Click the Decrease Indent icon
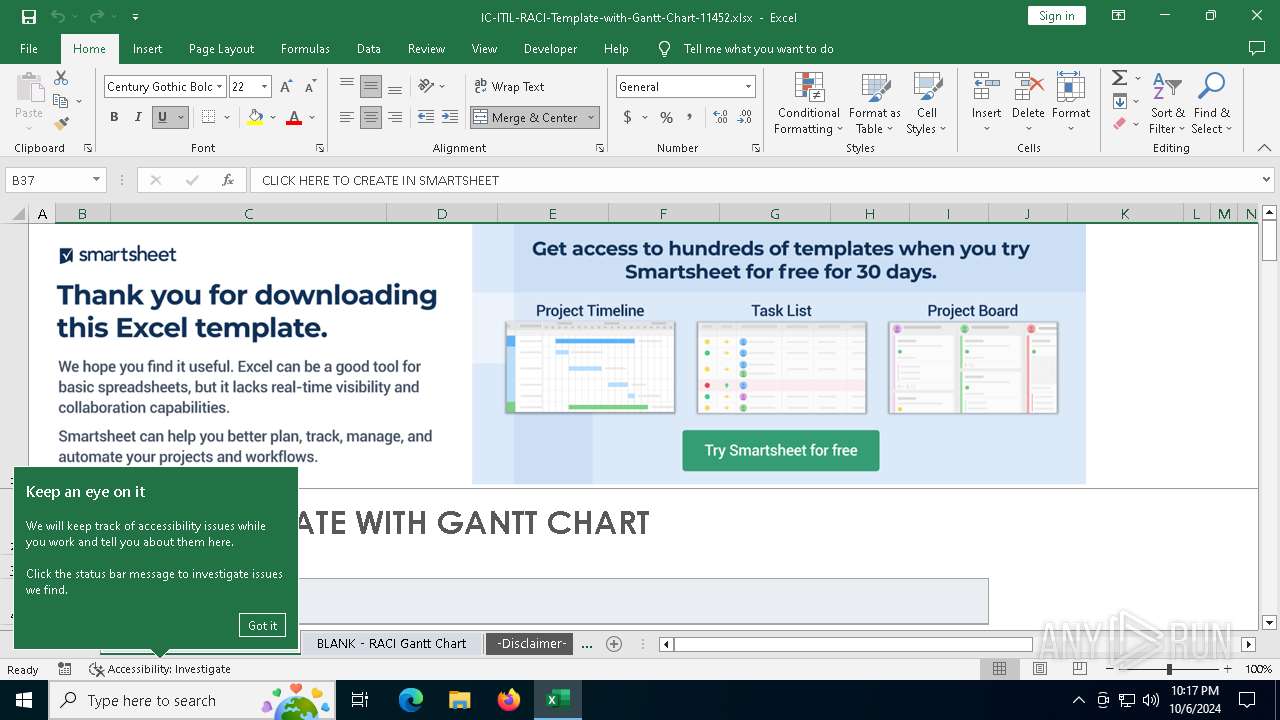The width and height of the screenshot is (1280, 720). pyautogui.click(x=426, y=117)
